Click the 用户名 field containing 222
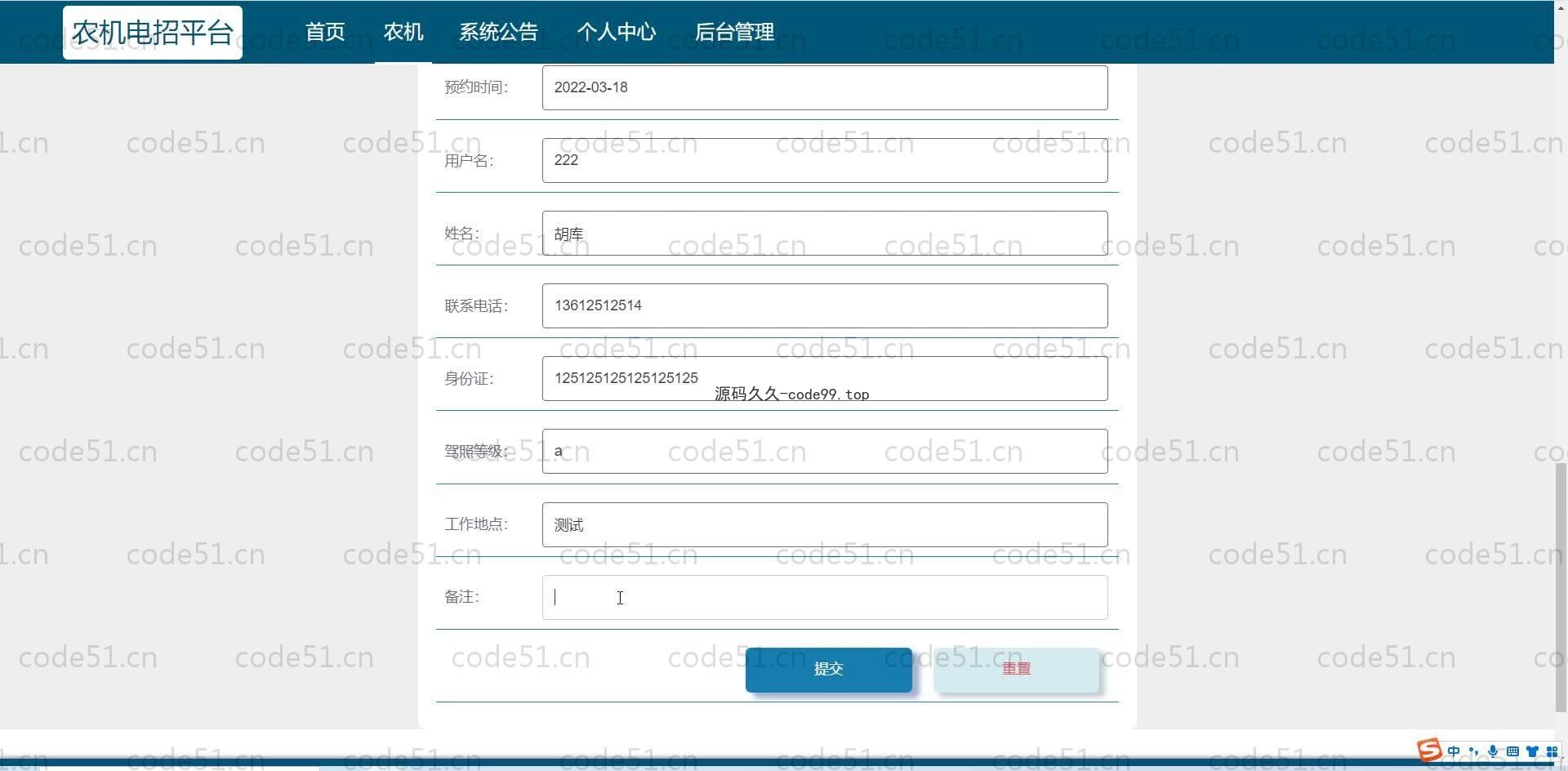The width and height of the screenshot is (1568, 771). tap(825, 160)
